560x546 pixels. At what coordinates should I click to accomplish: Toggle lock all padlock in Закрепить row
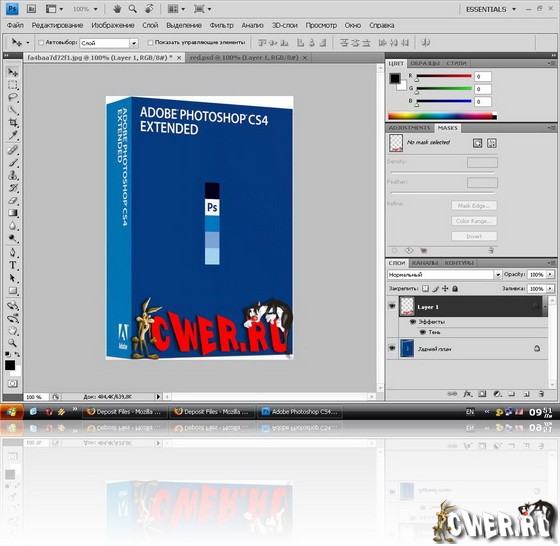455,289
